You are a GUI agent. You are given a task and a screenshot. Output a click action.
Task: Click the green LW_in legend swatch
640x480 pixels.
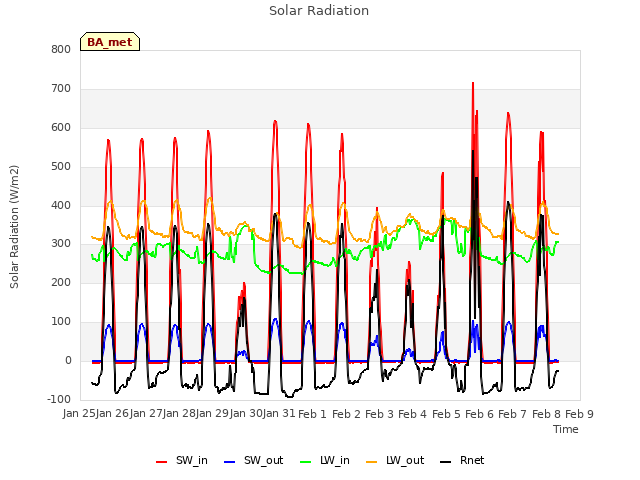[305, 462]
